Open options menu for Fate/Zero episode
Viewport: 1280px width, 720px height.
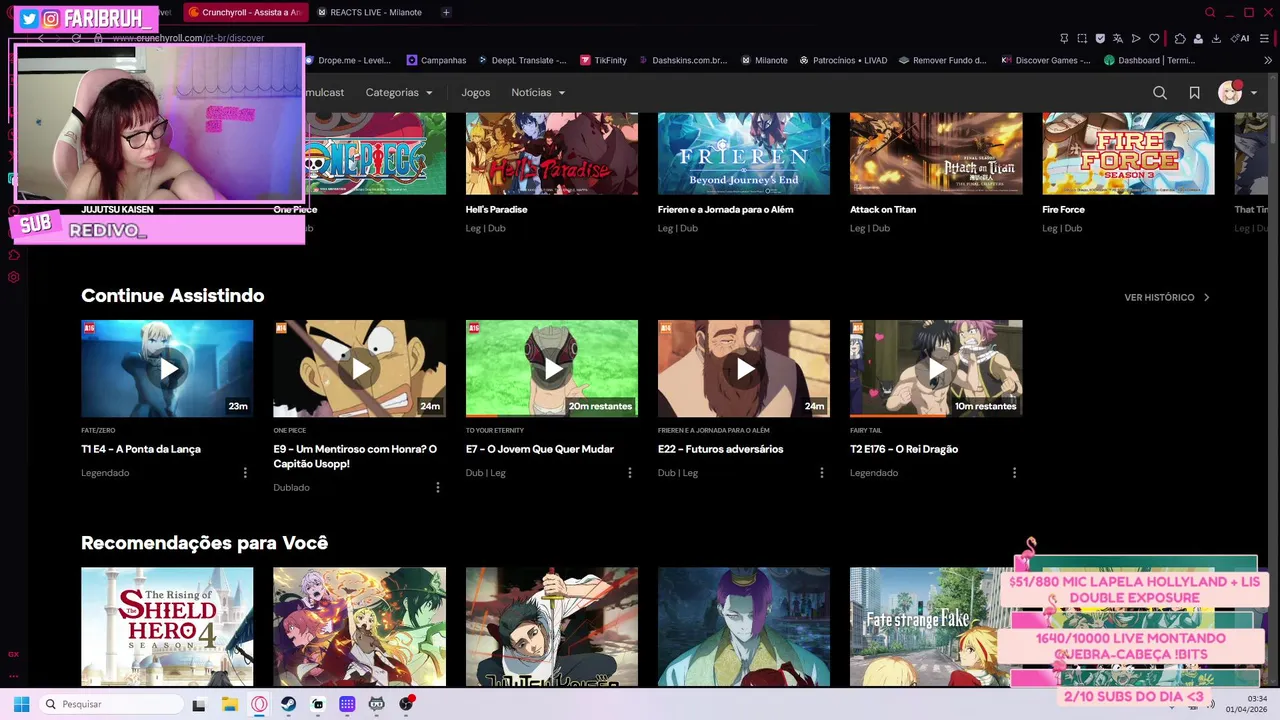point(245,473)
